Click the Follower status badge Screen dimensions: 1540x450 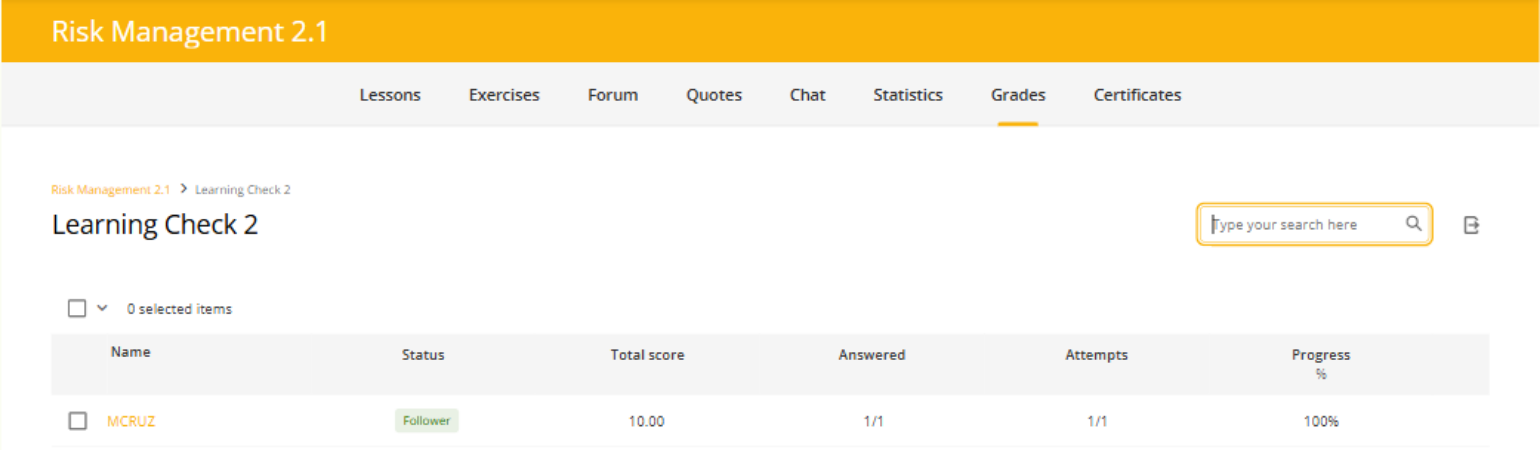(426, 421)
